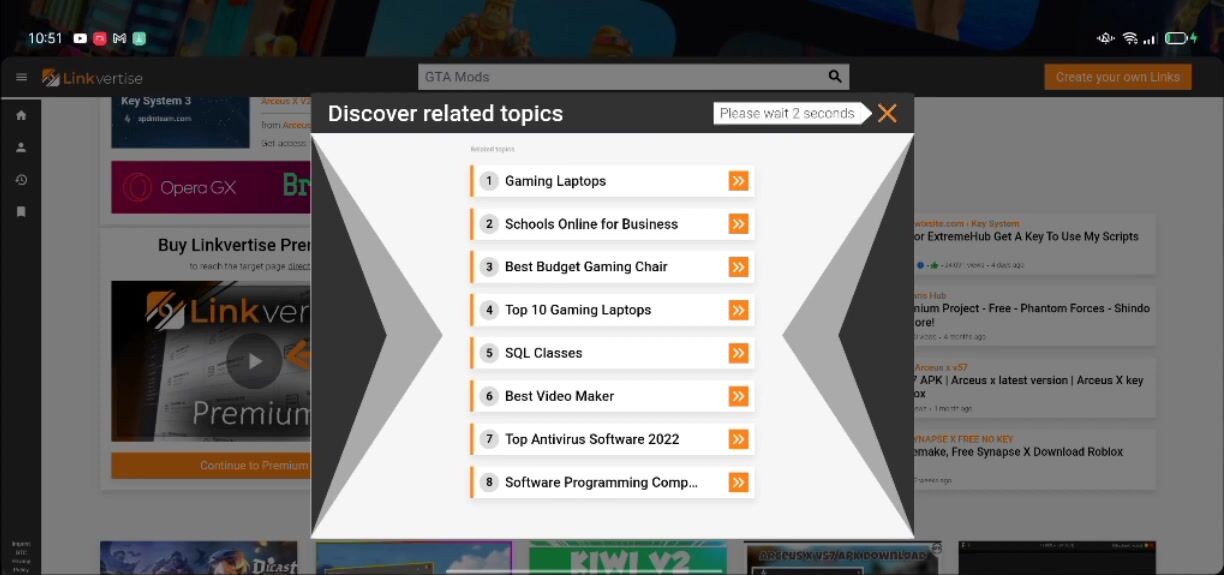The image size is (1224, 575).
Task: Click arrow icon for Gaming Laptops
Action: click(738, 181)
